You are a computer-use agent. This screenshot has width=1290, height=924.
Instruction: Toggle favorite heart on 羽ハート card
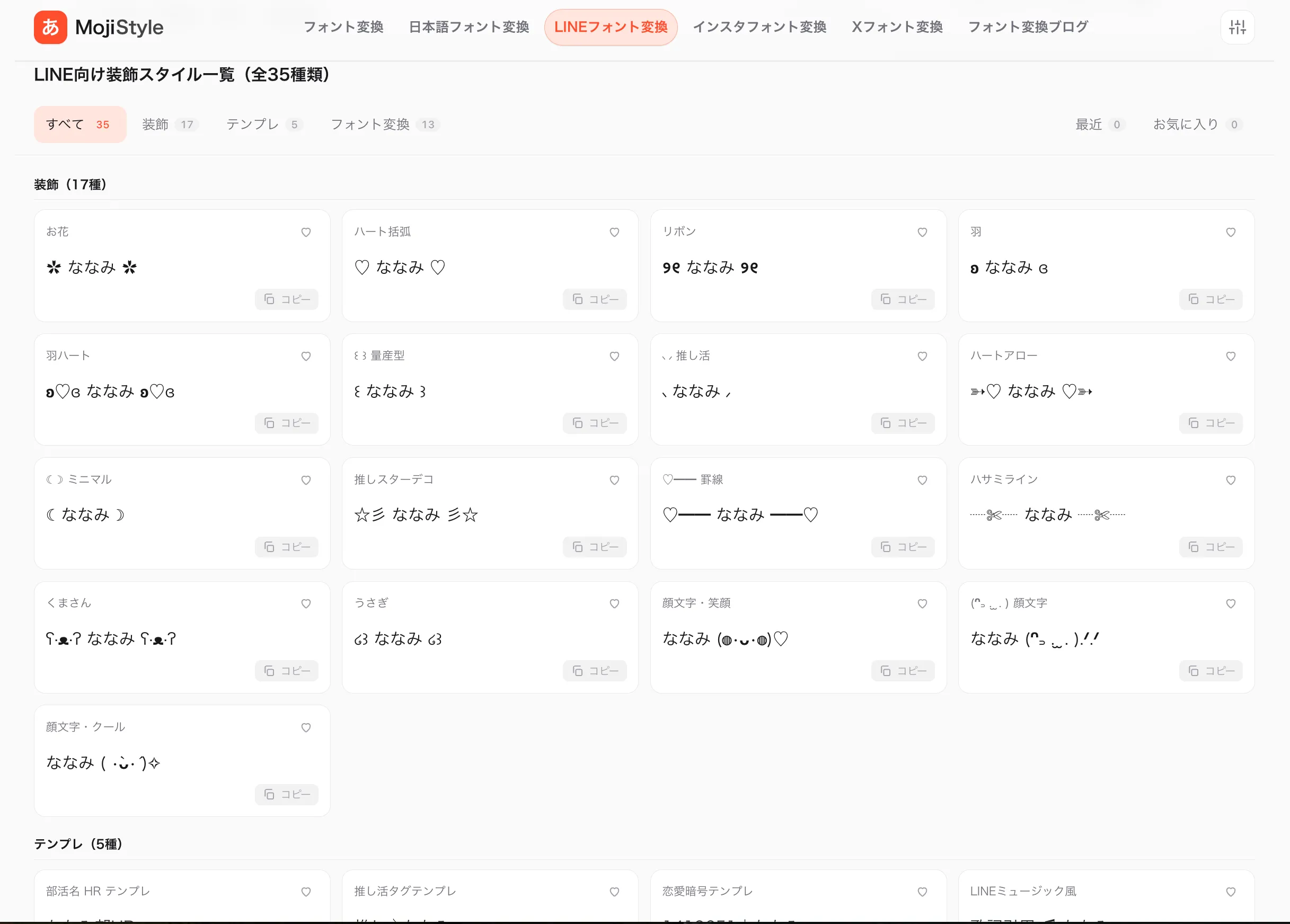pyautogui.click(x=306, y=356)
